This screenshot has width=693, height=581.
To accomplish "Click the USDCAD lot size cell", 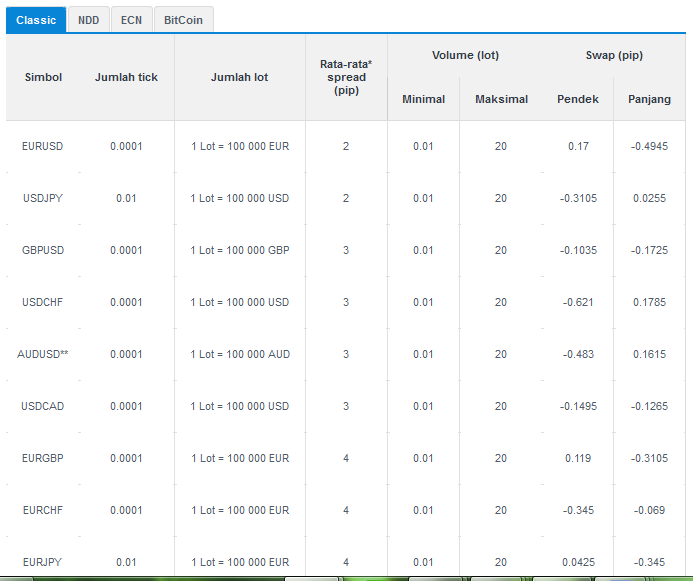I will tap(240, 406).
